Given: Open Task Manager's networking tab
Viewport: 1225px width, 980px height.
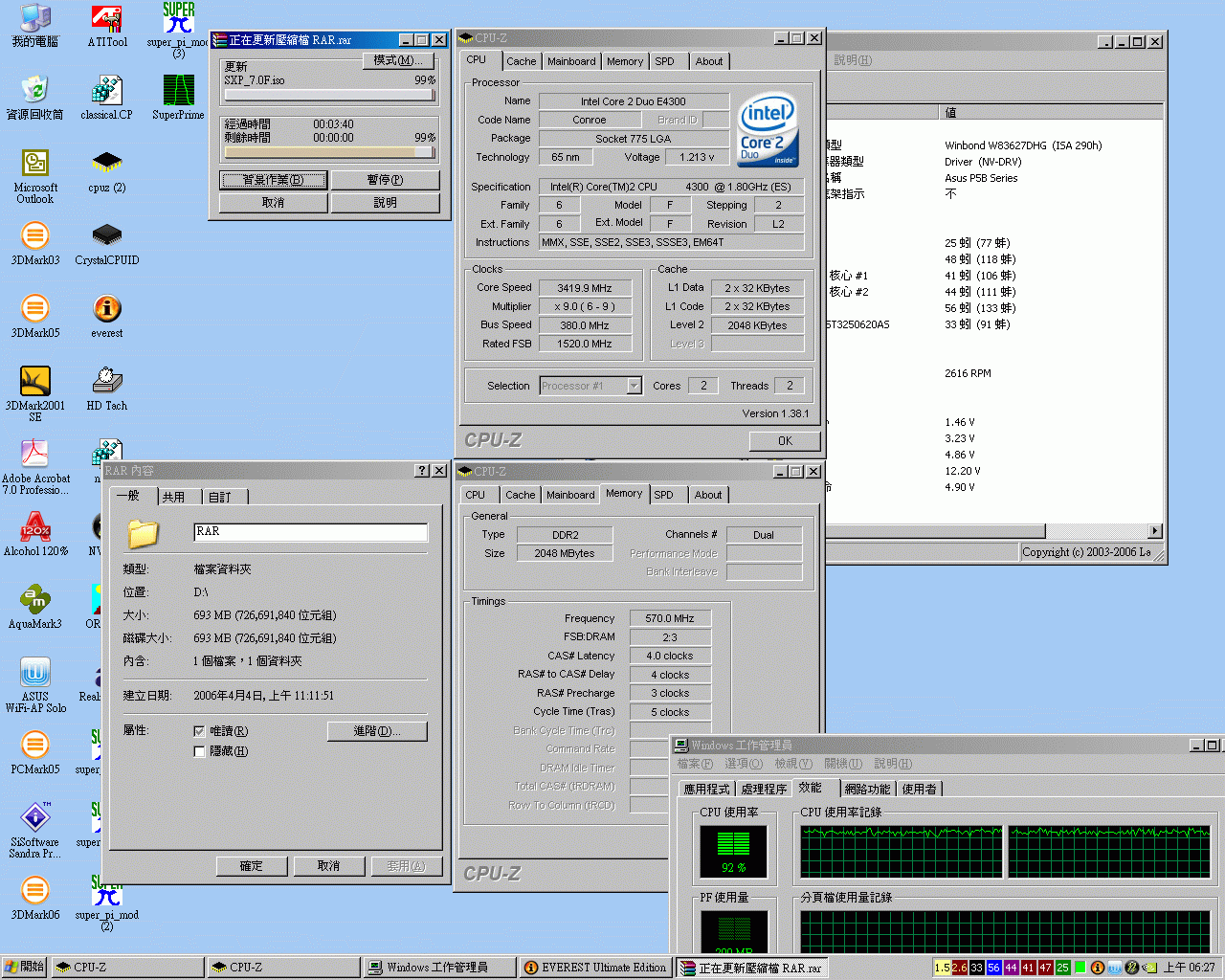Looking at the screenshot, I should pos(868,790).
